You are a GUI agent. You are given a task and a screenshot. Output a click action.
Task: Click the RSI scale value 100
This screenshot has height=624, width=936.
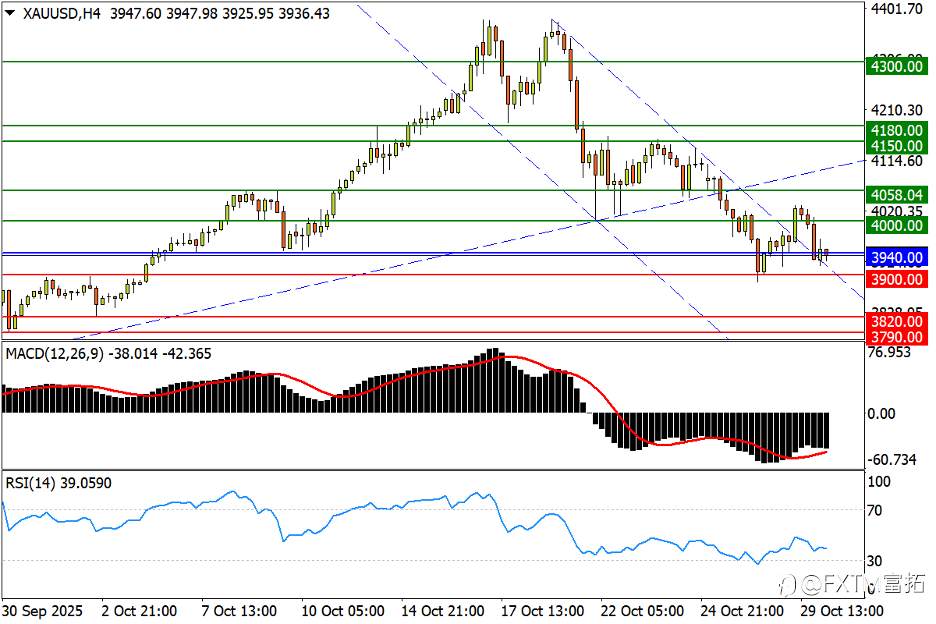[879, 481]
